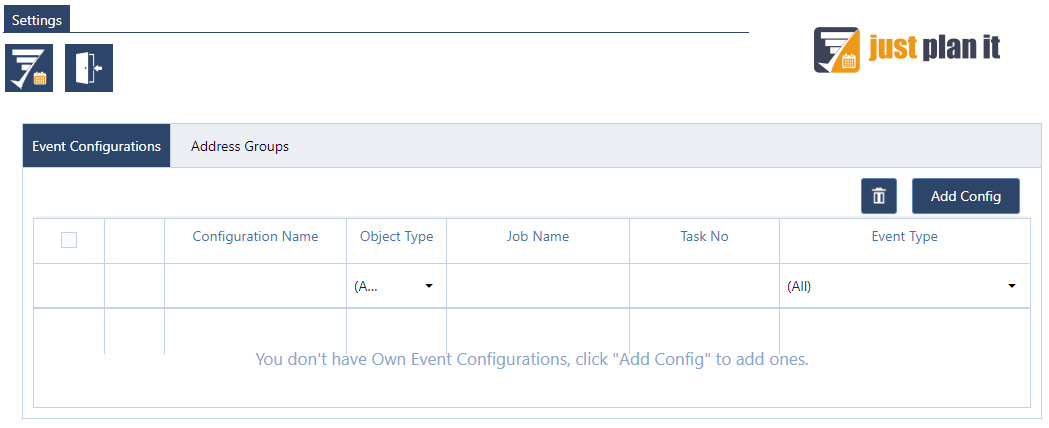Sort by Configuration Name column header
This screenshot has width=1049, height=428.
coord(255,237)
